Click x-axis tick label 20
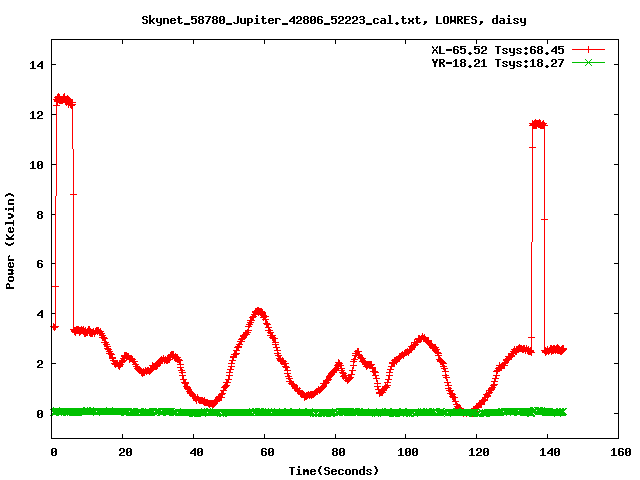This screenshot has width=640, height=480. pyautogui.click(x=125, y=452)
